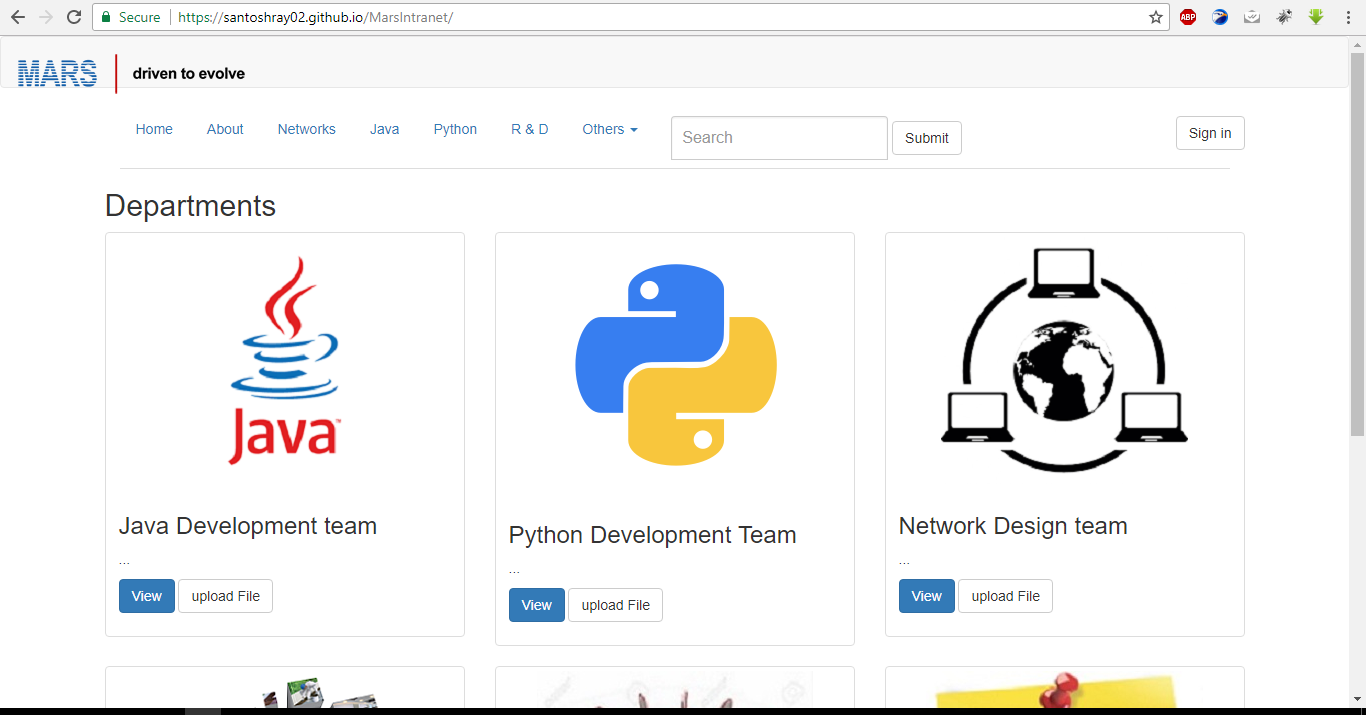Click the Python Development Team heading

pyautogui.click(x=653, y=535)
